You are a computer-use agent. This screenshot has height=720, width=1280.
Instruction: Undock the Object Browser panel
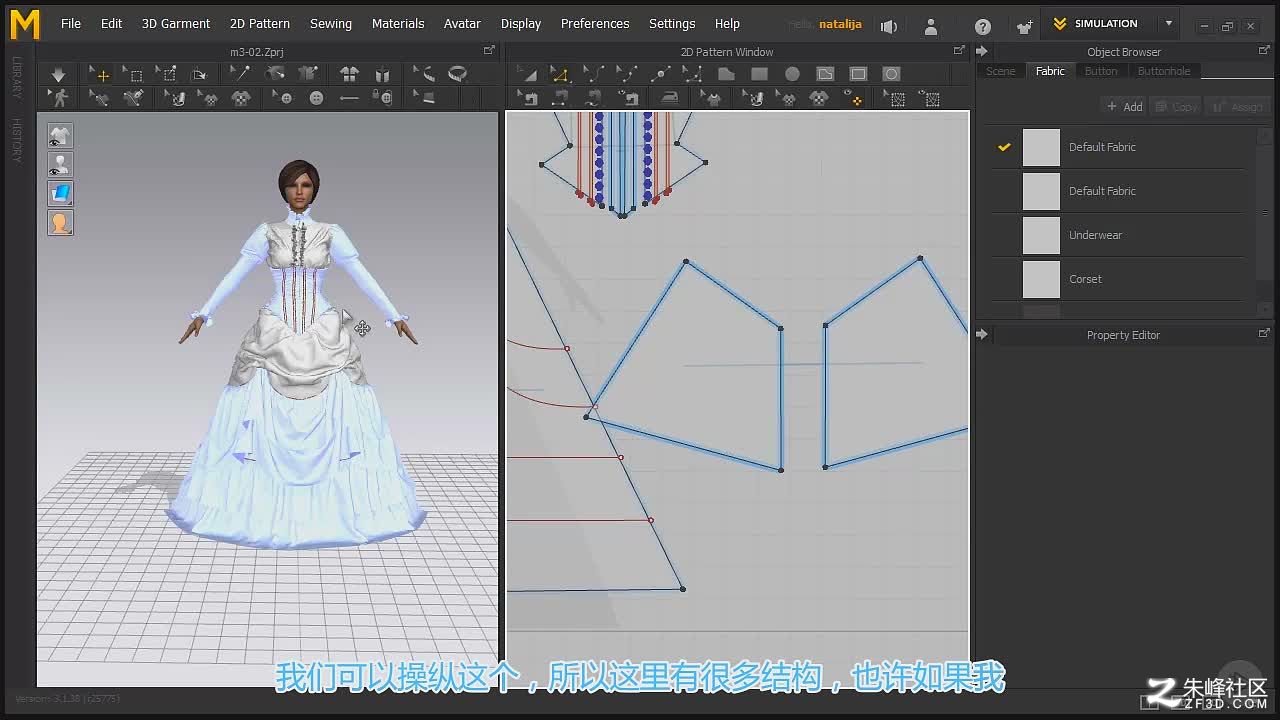(1264, 50)
